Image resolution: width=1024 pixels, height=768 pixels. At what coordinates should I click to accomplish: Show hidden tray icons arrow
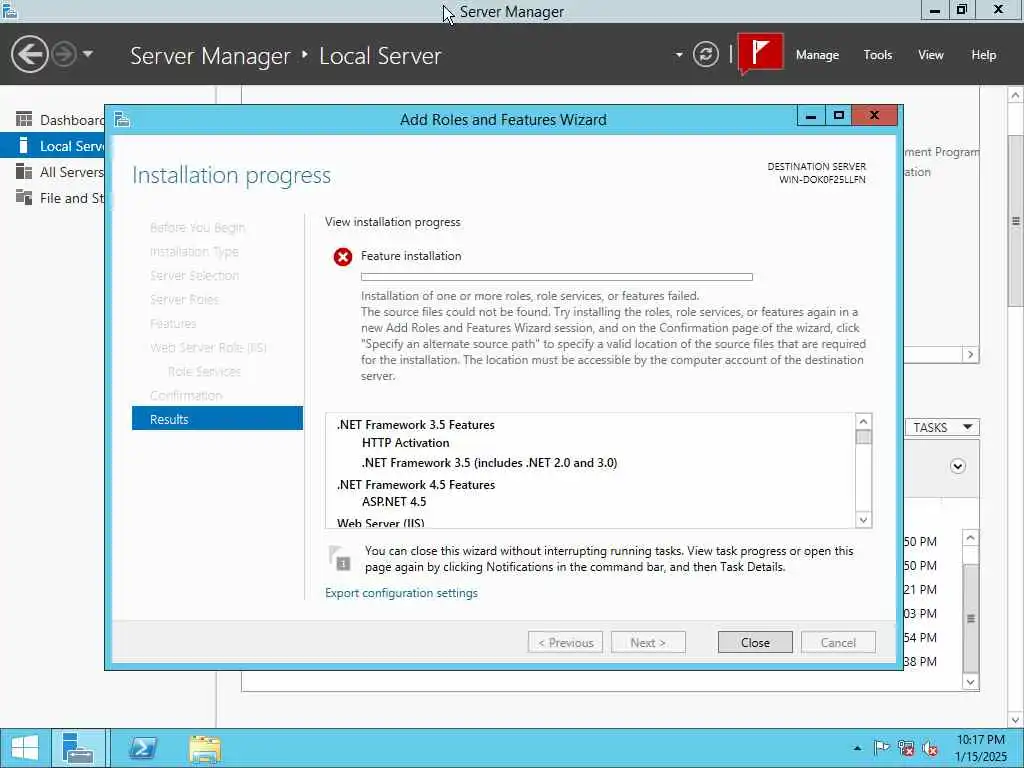(x=857, y=748)
